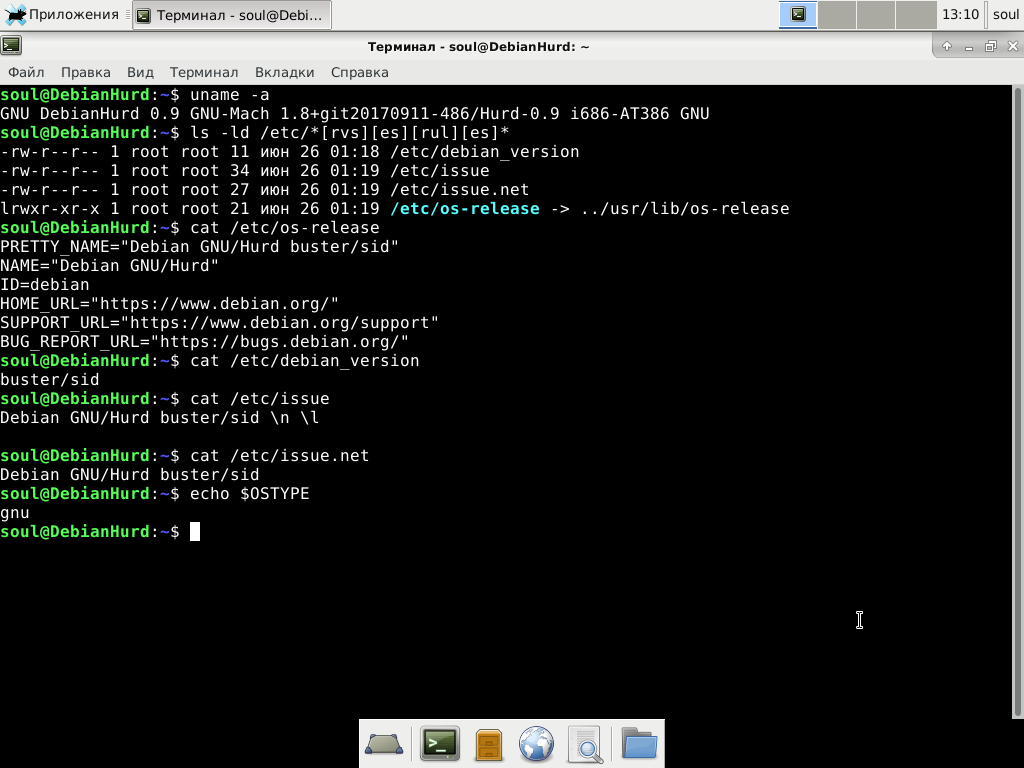
Task: Click the text /etc/debian_version in listing
Action: [485, 152]
